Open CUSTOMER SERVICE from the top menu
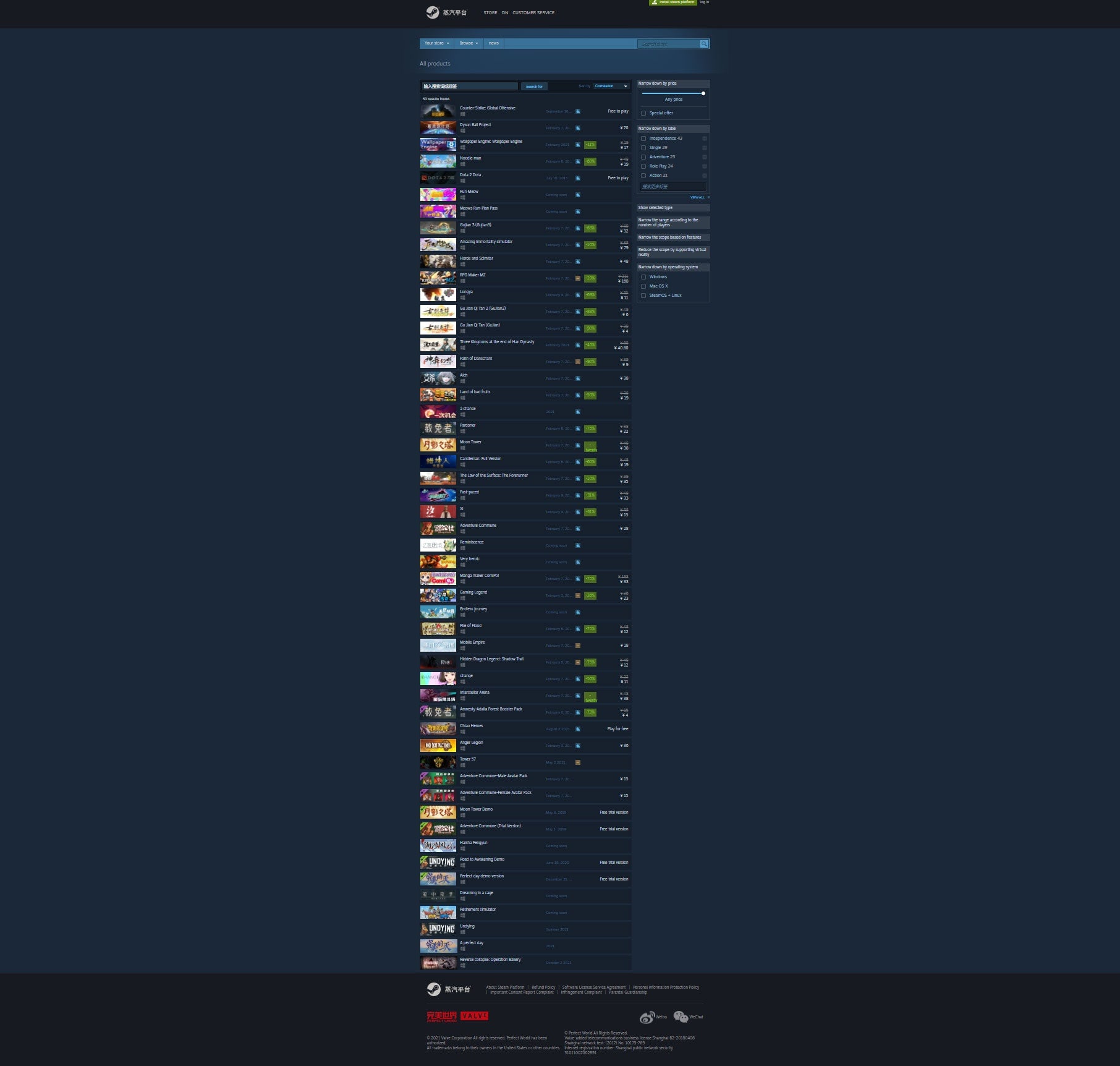The width and height of the screenshot is (1120, 1066). pos(533,12)
